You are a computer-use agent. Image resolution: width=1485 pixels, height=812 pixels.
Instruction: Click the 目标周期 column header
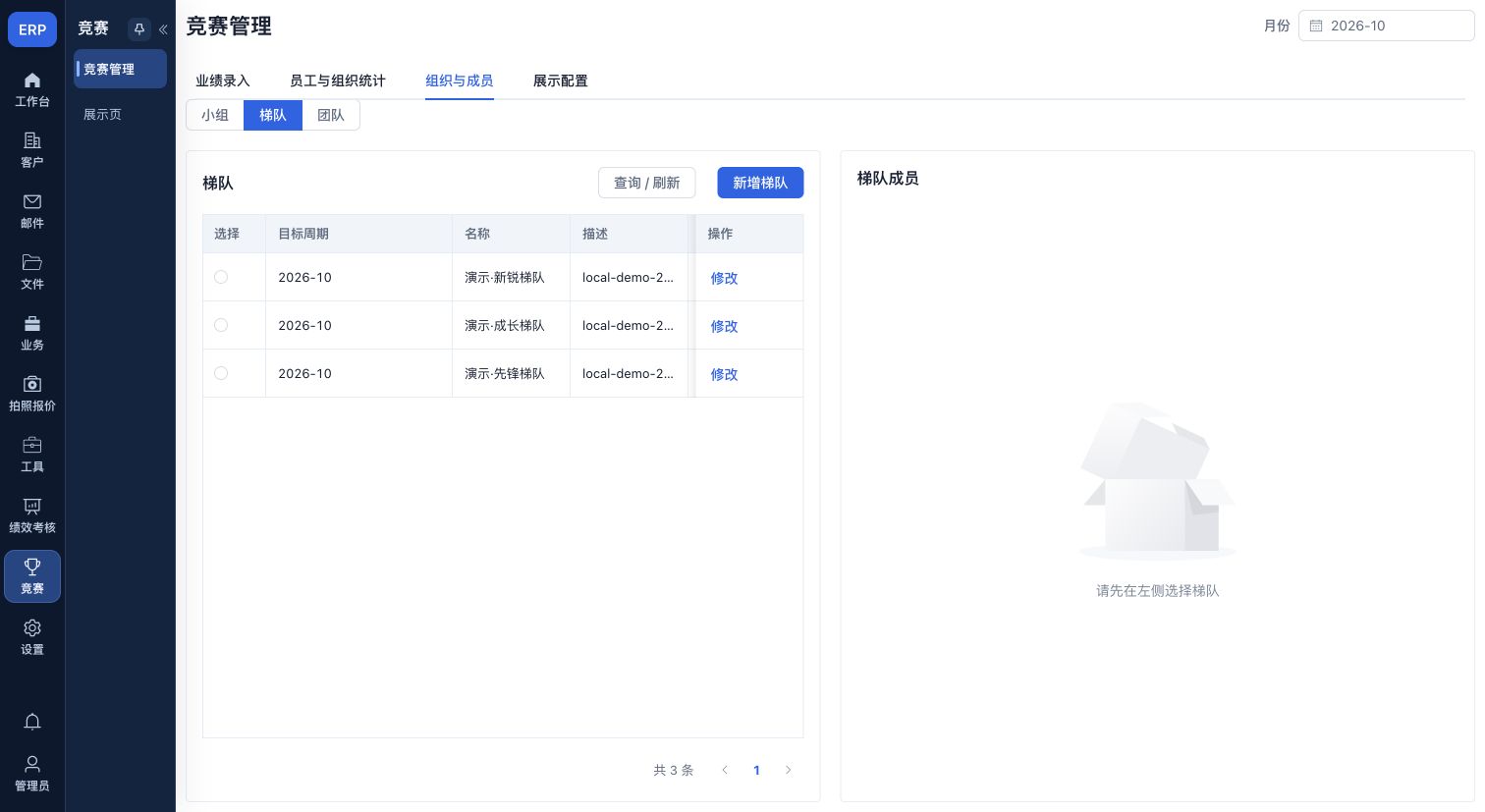coord(358,234)
